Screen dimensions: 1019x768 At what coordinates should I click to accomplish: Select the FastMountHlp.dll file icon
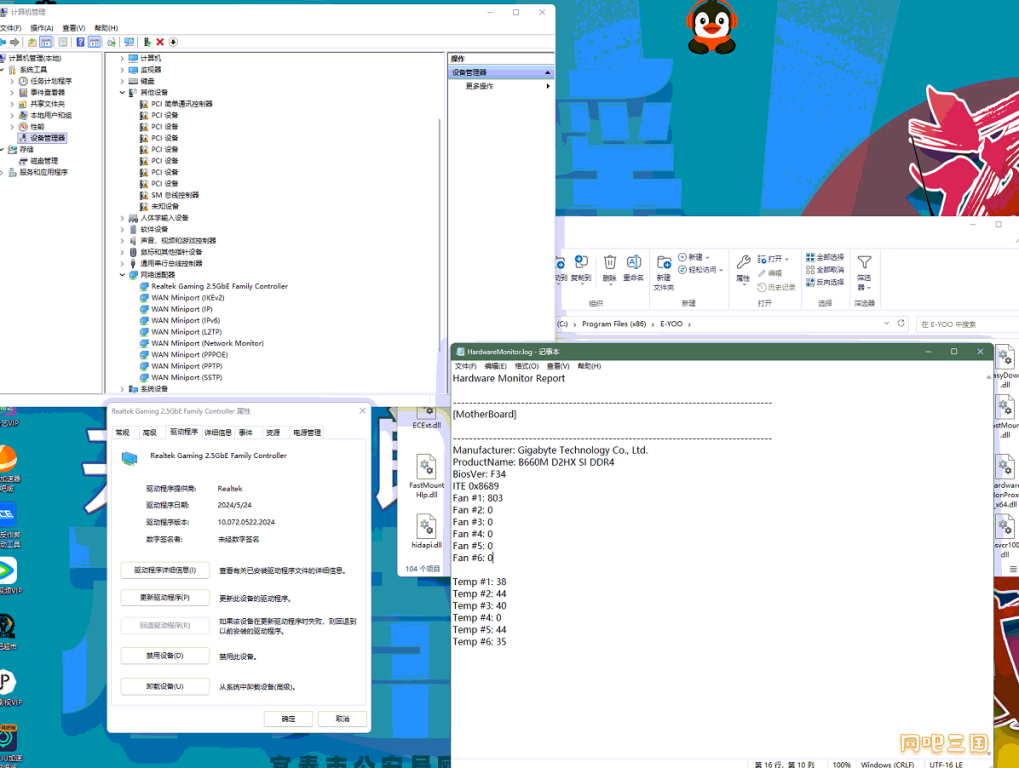click(426, 466)
